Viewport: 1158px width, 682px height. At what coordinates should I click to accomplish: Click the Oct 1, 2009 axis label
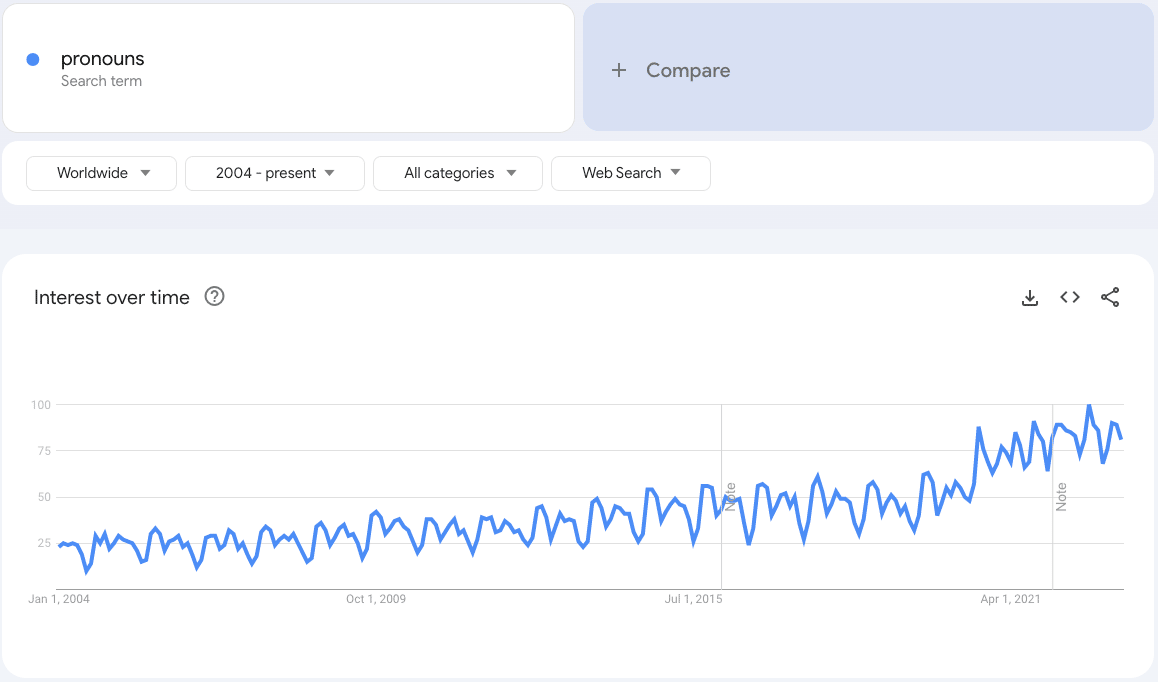tap(376, 599)
